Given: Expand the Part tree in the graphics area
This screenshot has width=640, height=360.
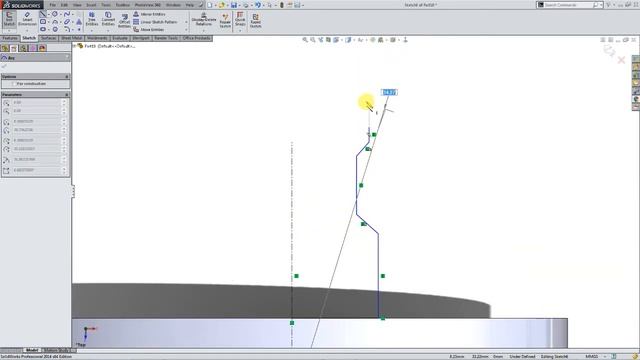Looking at the screenshot, I should click(75, 46).
